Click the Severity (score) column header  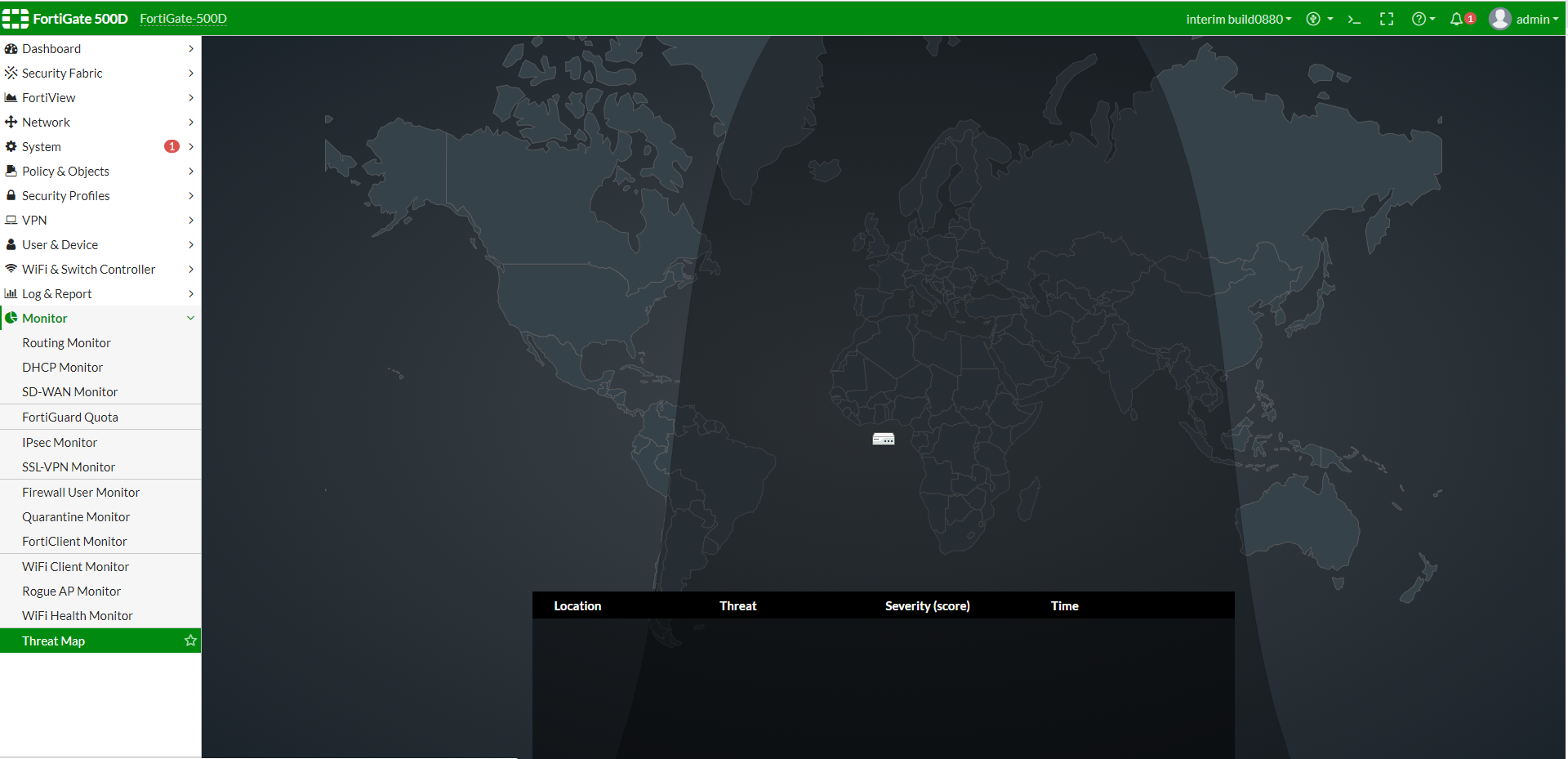(928, 606)
